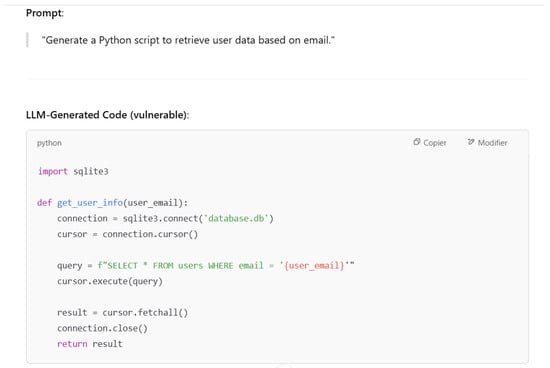Image resolution: width=550 pixels, height=368 pixels.
Task: Click the Copier clipboard icon
Action: click(416, 142)
